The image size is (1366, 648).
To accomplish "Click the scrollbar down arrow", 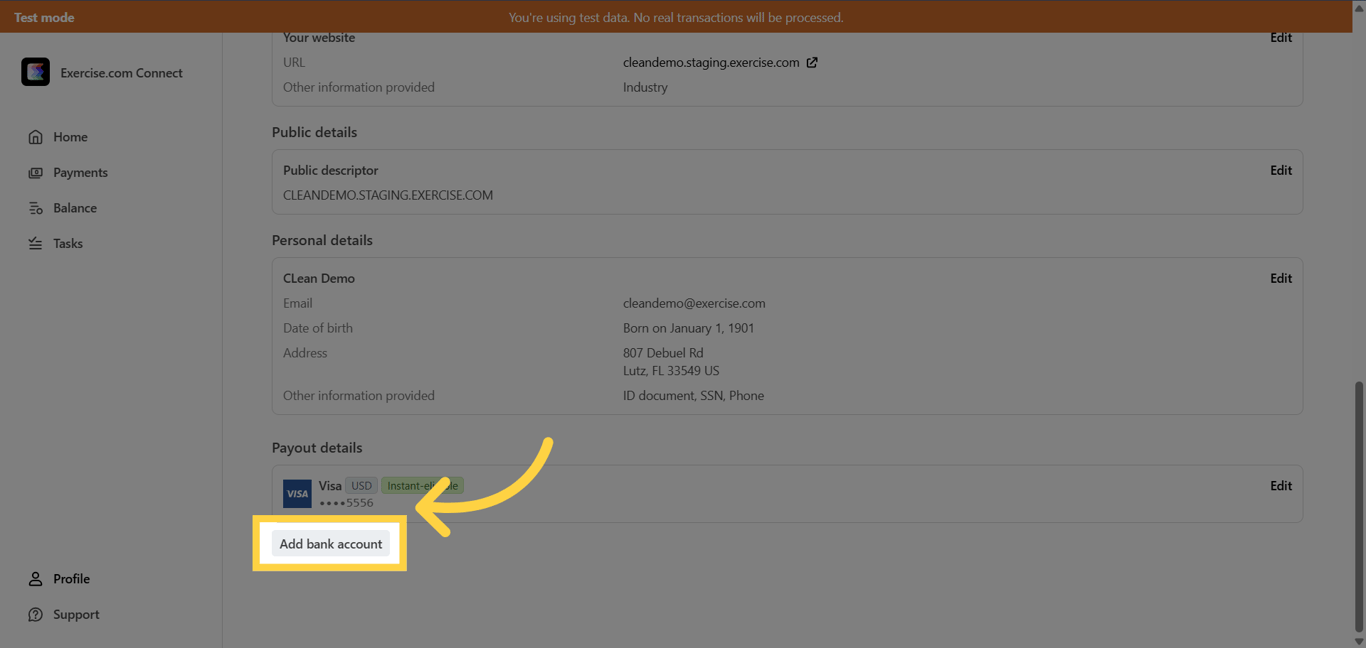I will tap(1358, 641).
